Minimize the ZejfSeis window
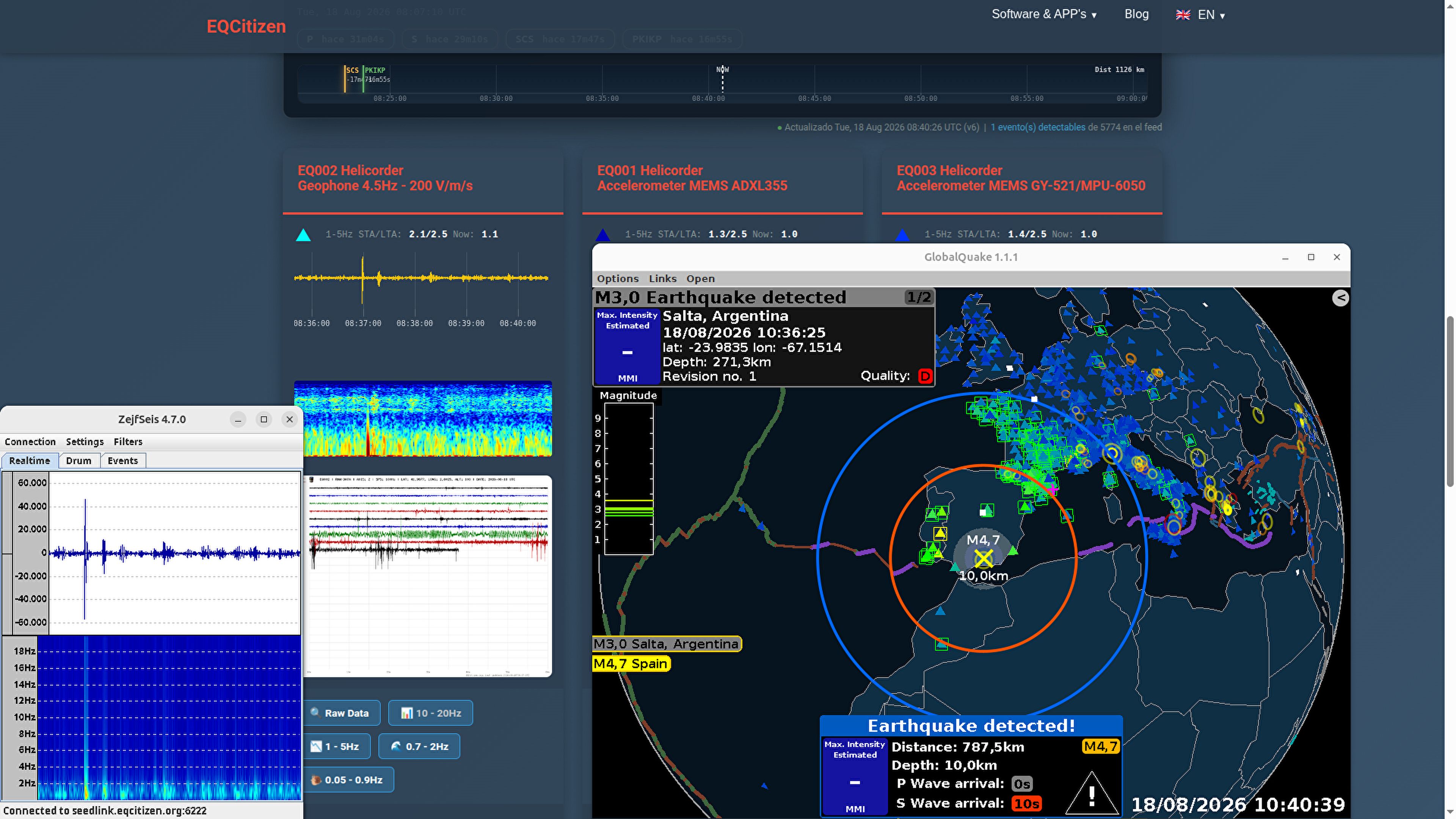The image size is (1456, 819). point(238,419)
